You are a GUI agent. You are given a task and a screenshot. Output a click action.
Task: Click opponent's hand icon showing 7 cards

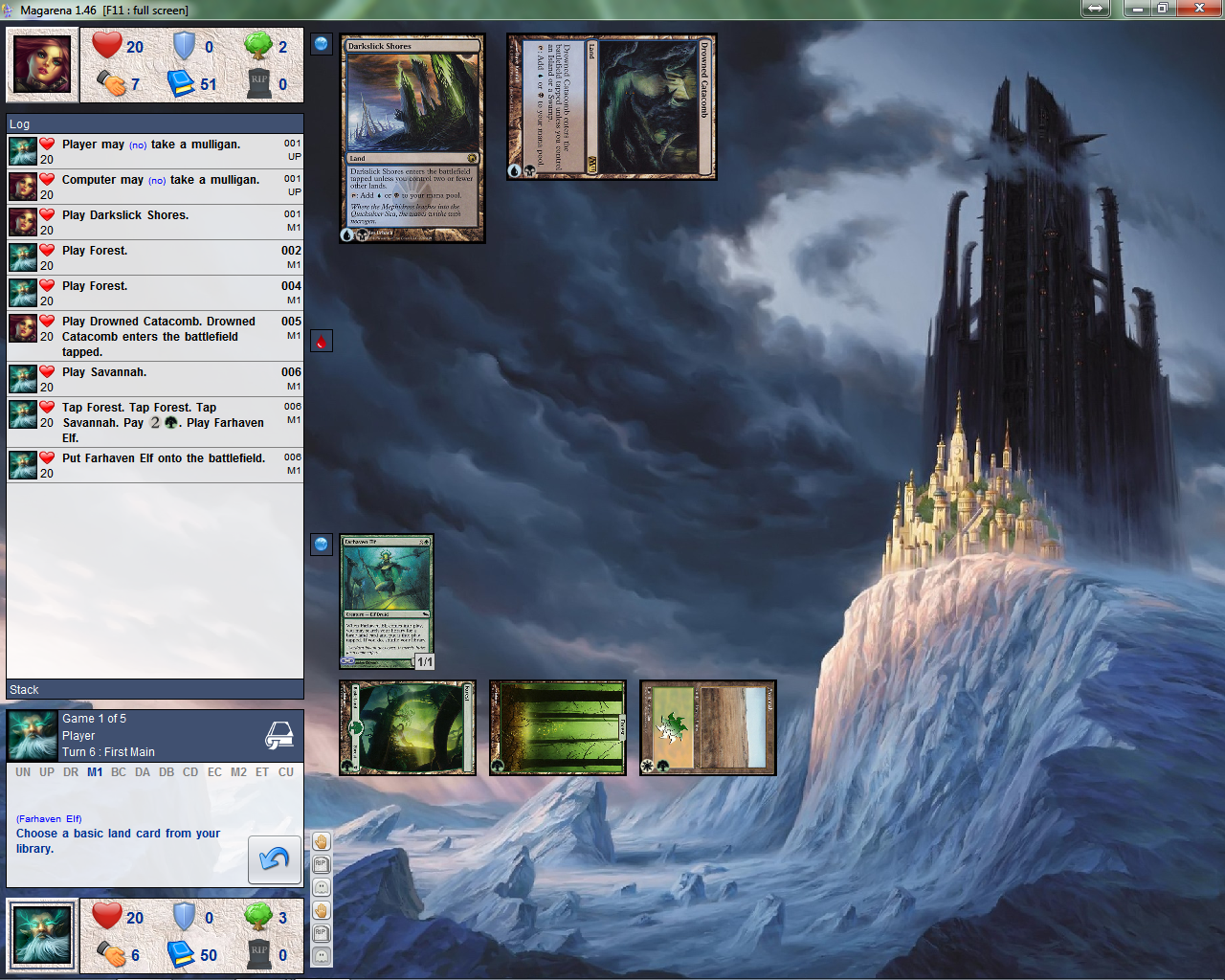tap(111, 84)
